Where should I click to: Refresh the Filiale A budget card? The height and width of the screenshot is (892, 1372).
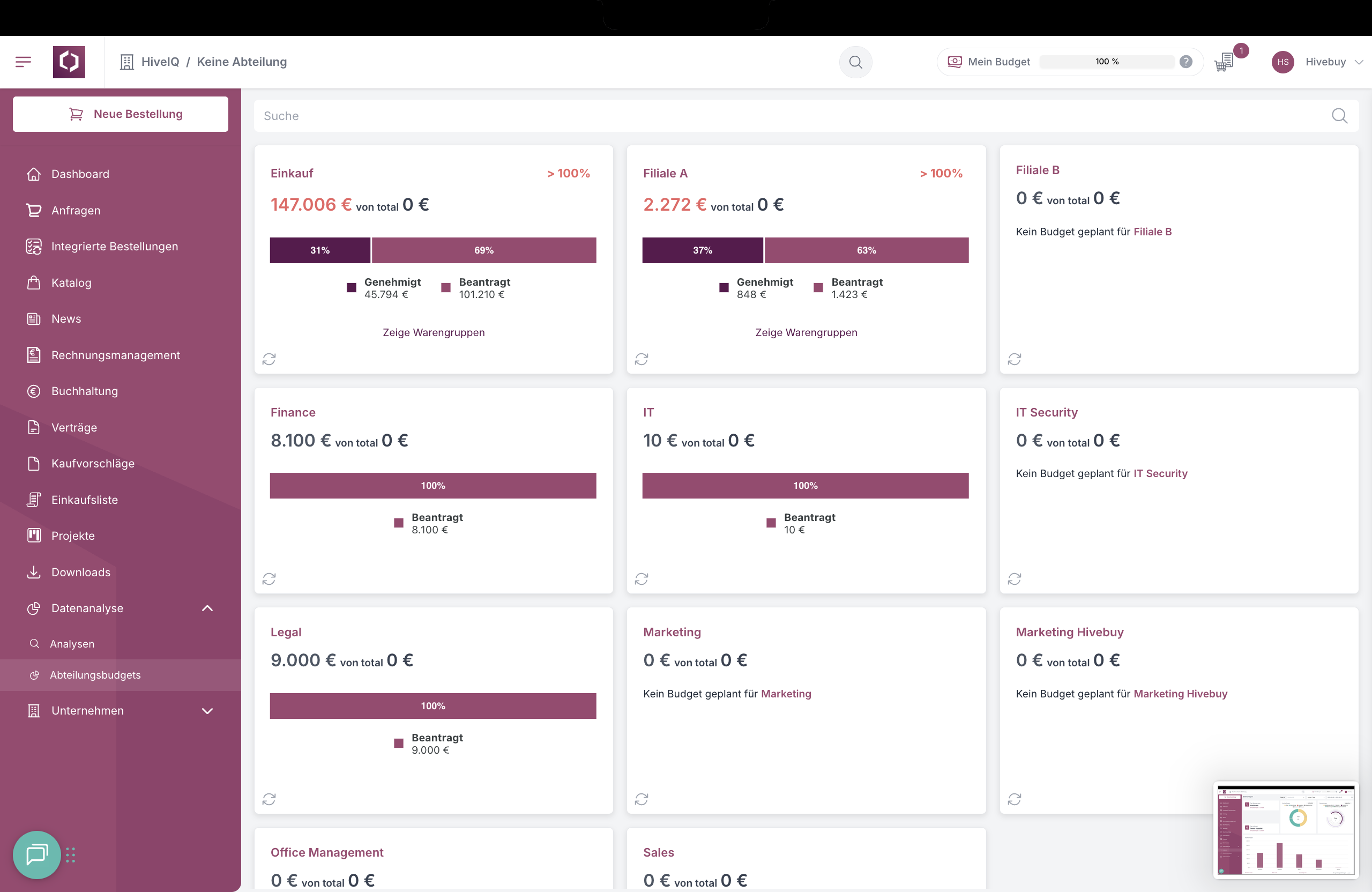pos(642,359)
